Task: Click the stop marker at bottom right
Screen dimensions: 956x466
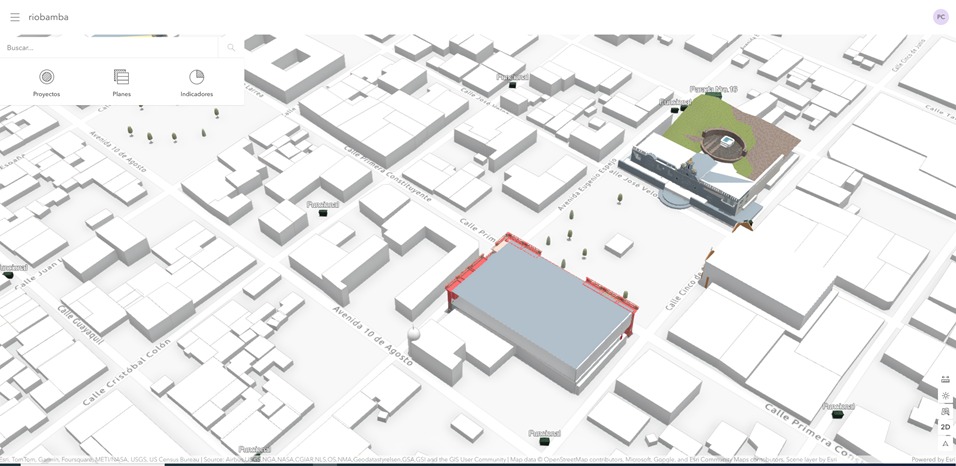Action: point(838,413)
